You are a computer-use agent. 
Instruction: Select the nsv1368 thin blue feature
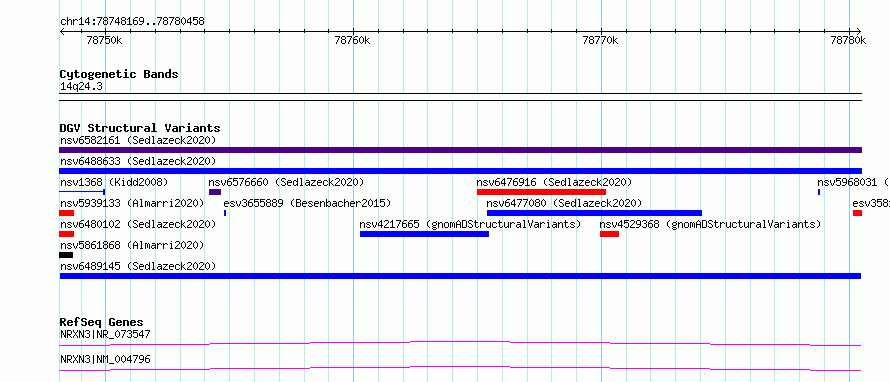(x=82, y=192)
